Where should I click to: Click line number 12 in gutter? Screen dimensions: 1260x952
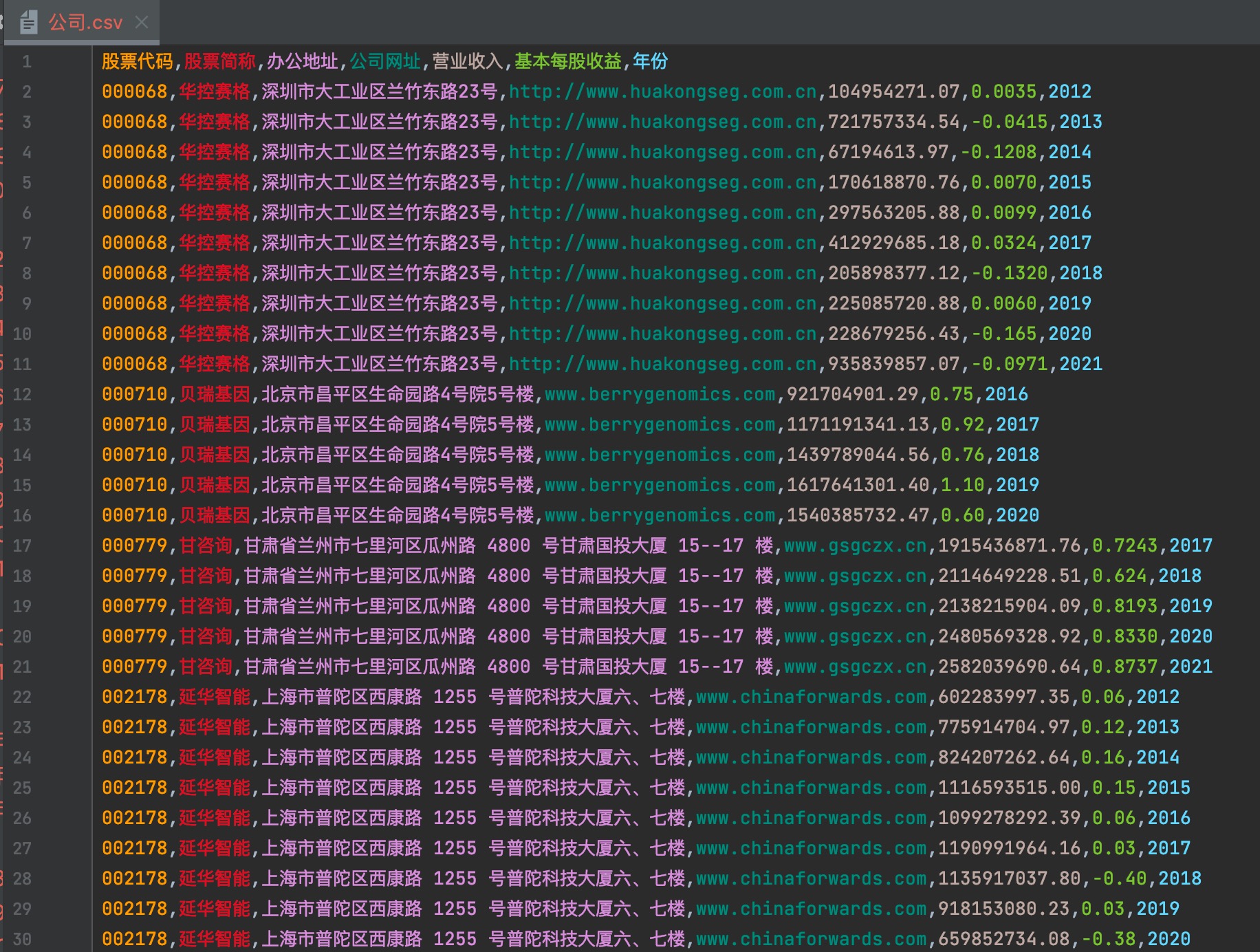pos(22,394)
